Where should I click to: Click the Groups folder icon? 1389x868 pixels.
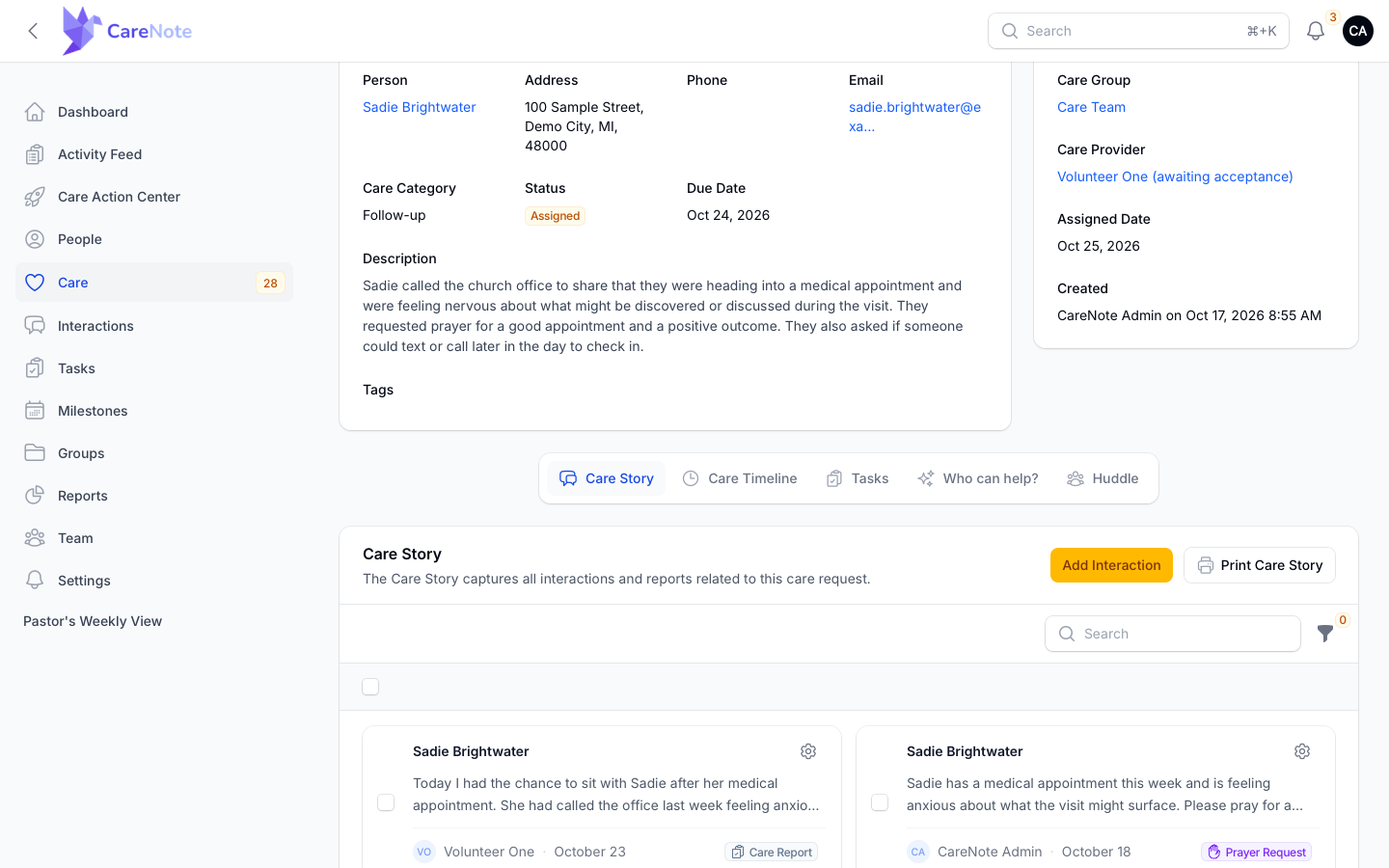pos(35,453)
